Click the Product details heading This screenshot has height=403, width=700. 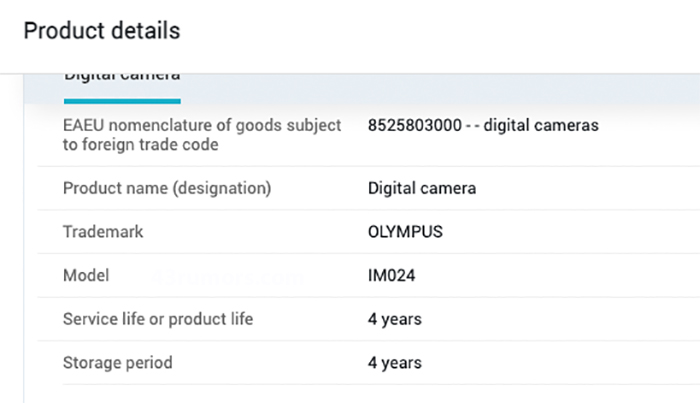(101, 31)
